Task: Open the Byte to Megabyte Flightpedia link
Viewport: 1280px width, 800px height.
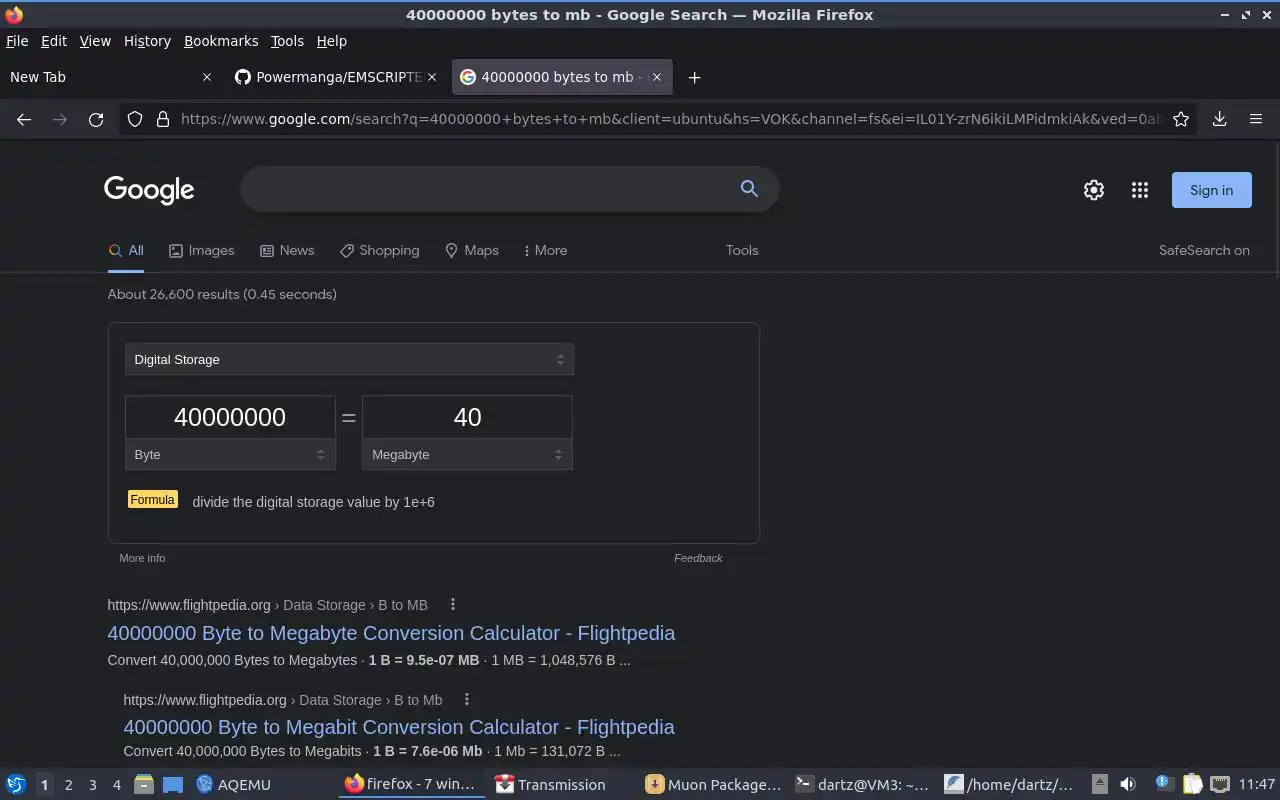Action: 391,633
